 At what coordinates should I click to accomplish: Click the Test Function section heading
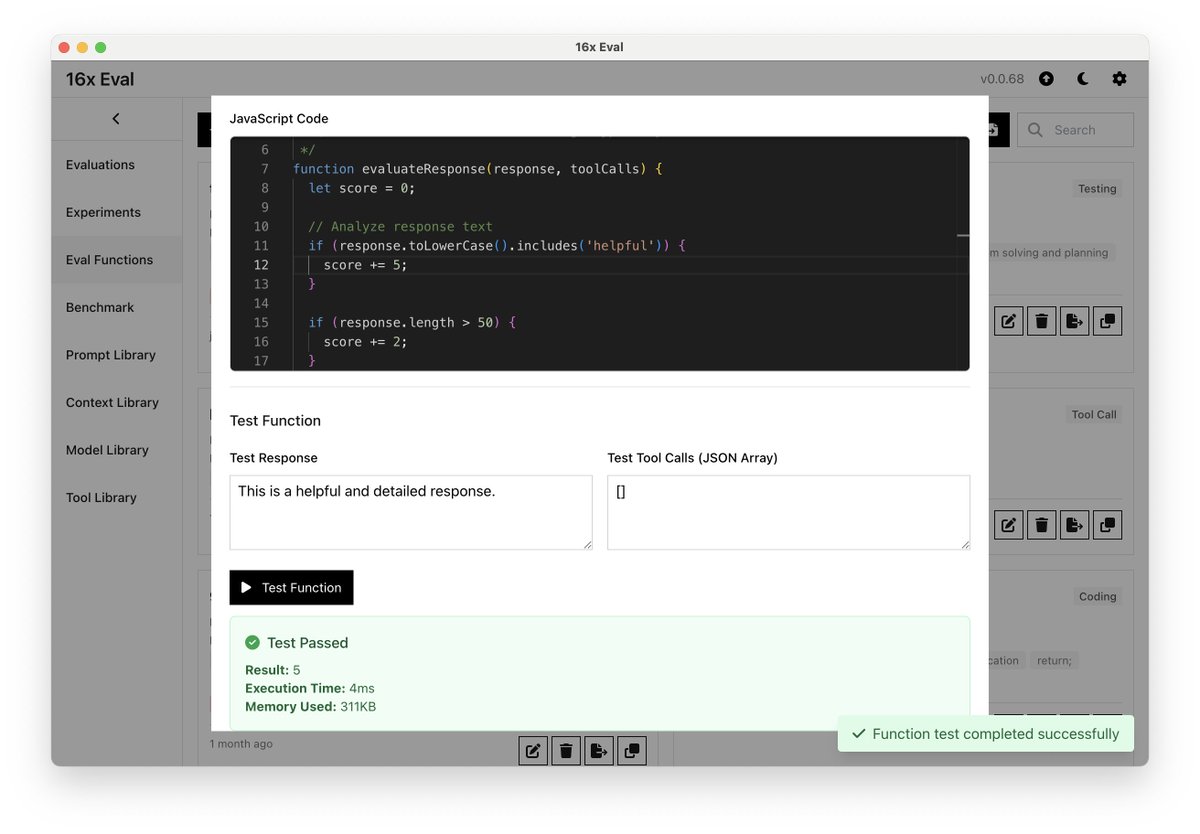coord(275,421)
